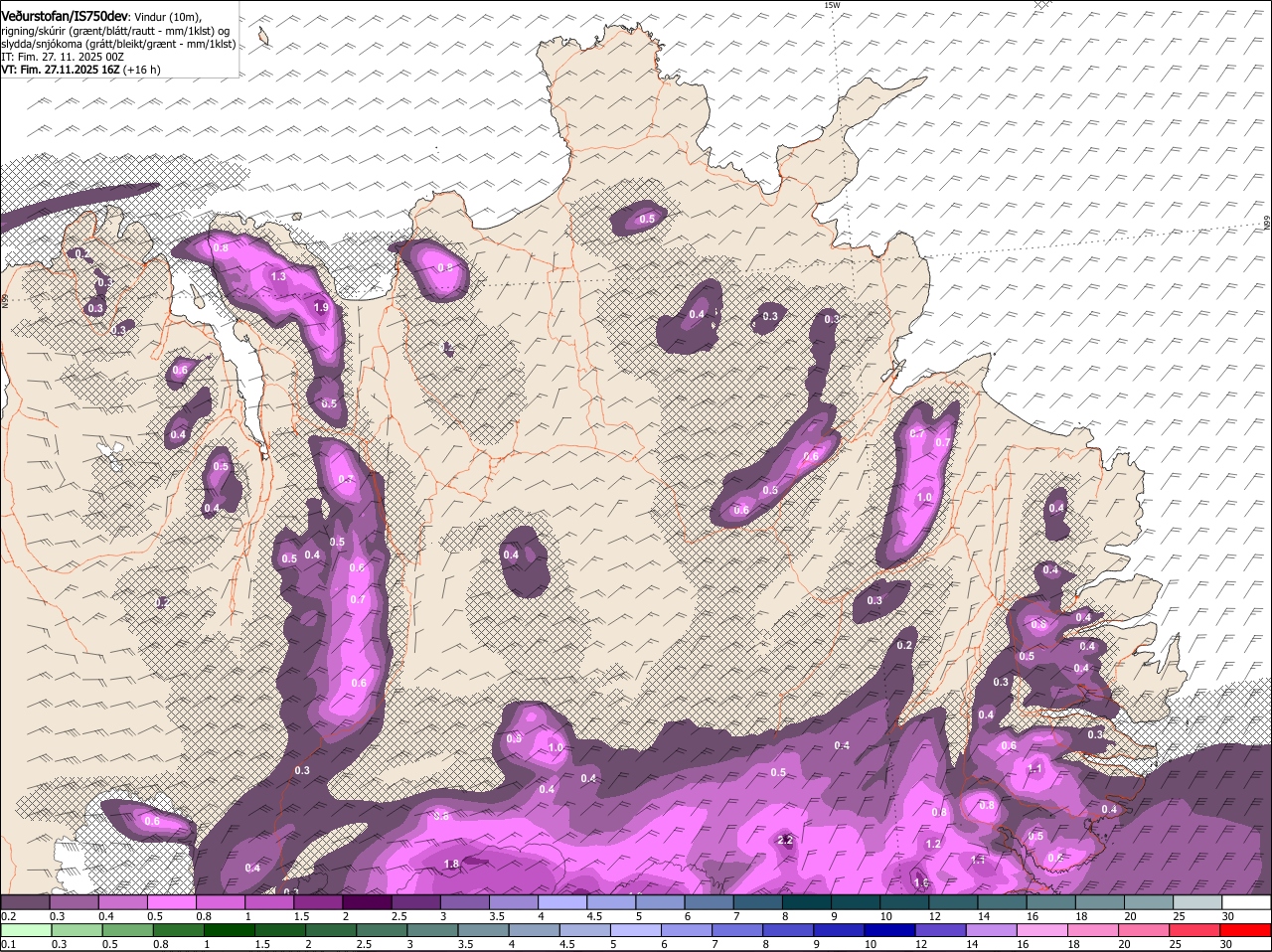Click the 30 label under the upper legend row

[1227, 916]
